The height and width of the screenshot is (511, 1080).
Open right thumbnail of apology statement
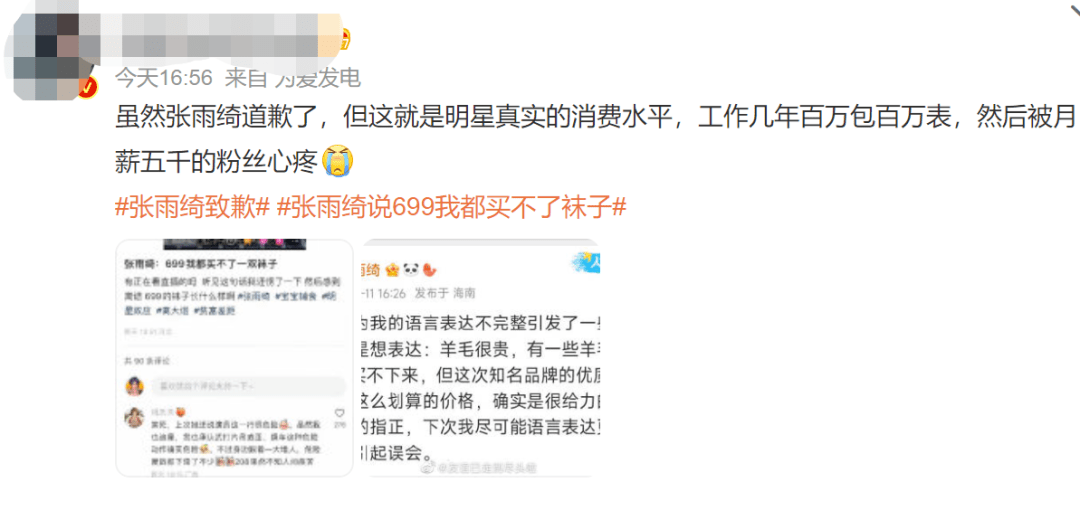[480, 358]
